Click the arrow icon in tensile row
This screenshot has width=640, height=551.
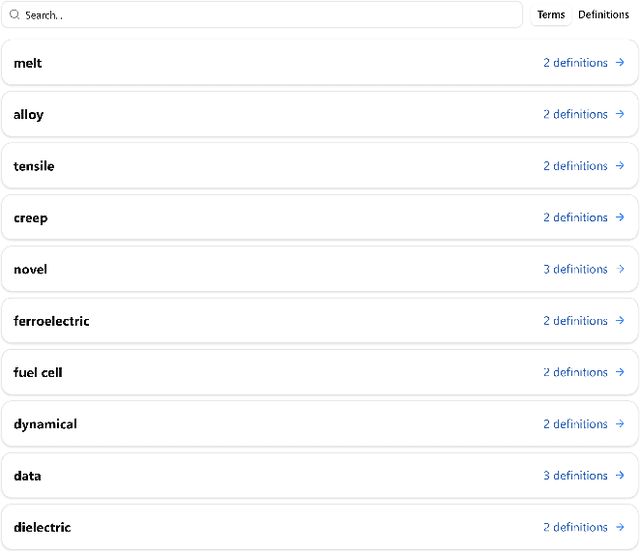click(x=620, y=166)
